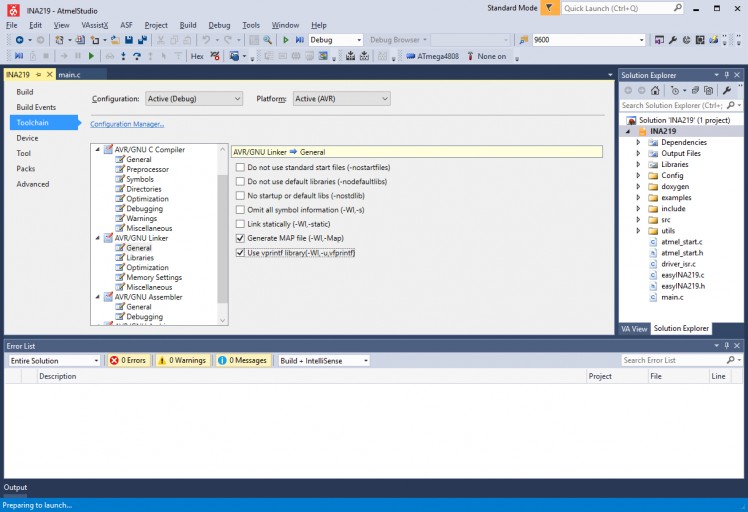Screen dimensions: 748x512
Task: Open the Build menu
Action: 188,25
